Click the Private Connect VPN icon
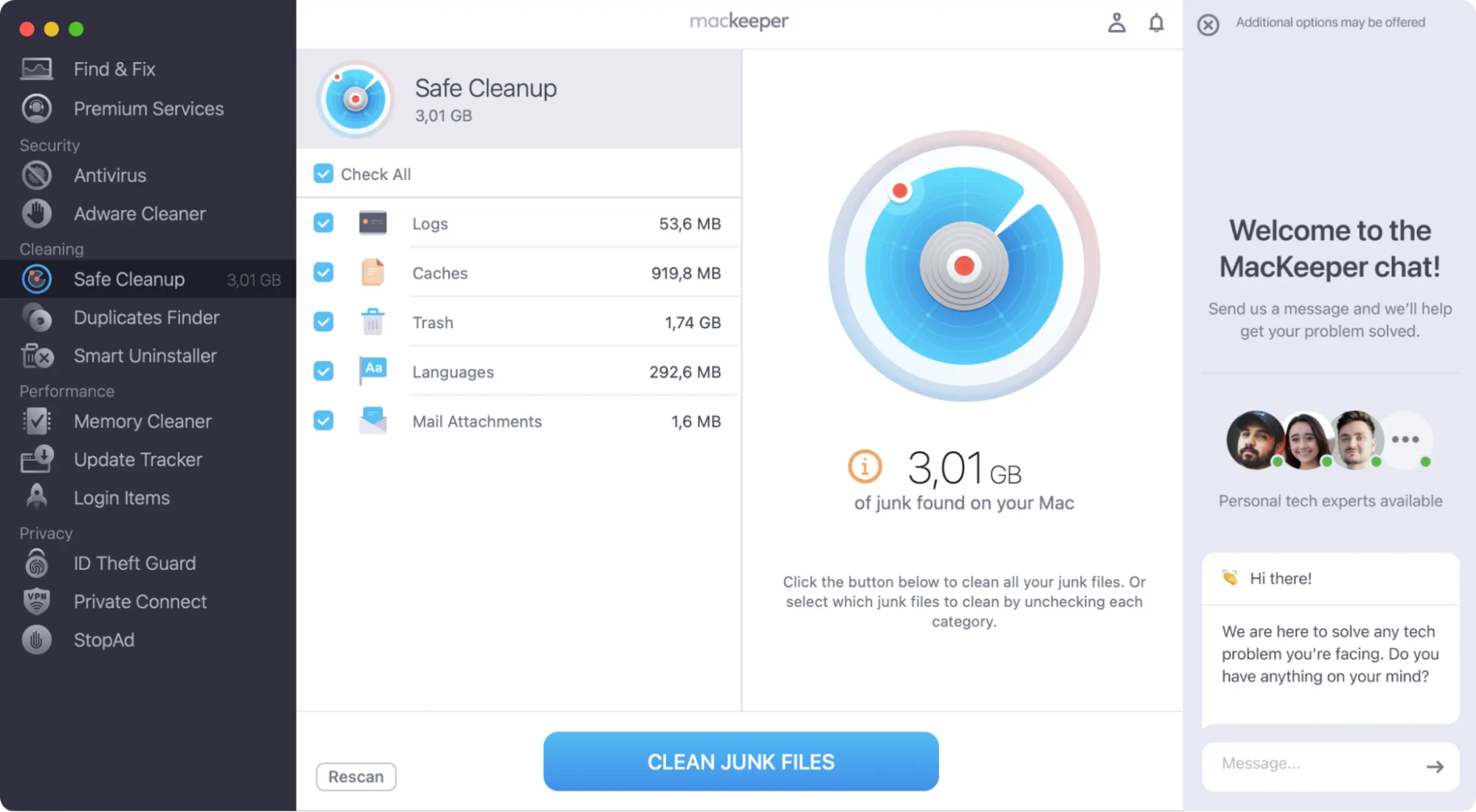 (37, 601)
